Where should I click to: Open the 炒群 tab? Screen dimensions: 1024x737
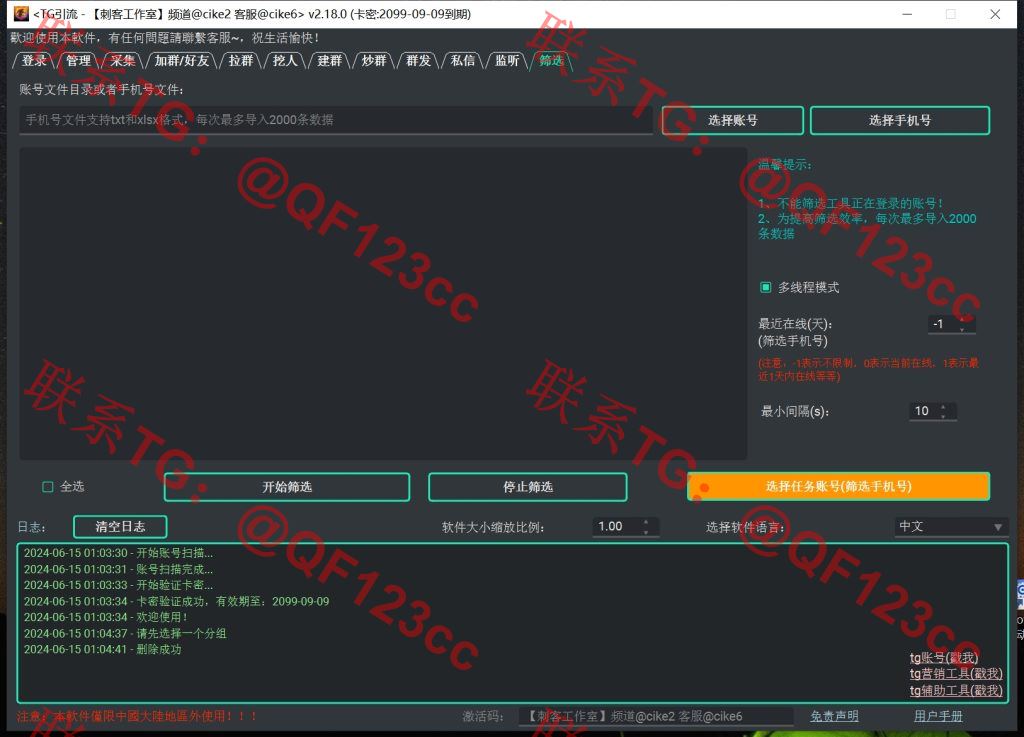[x=374, y=61]
